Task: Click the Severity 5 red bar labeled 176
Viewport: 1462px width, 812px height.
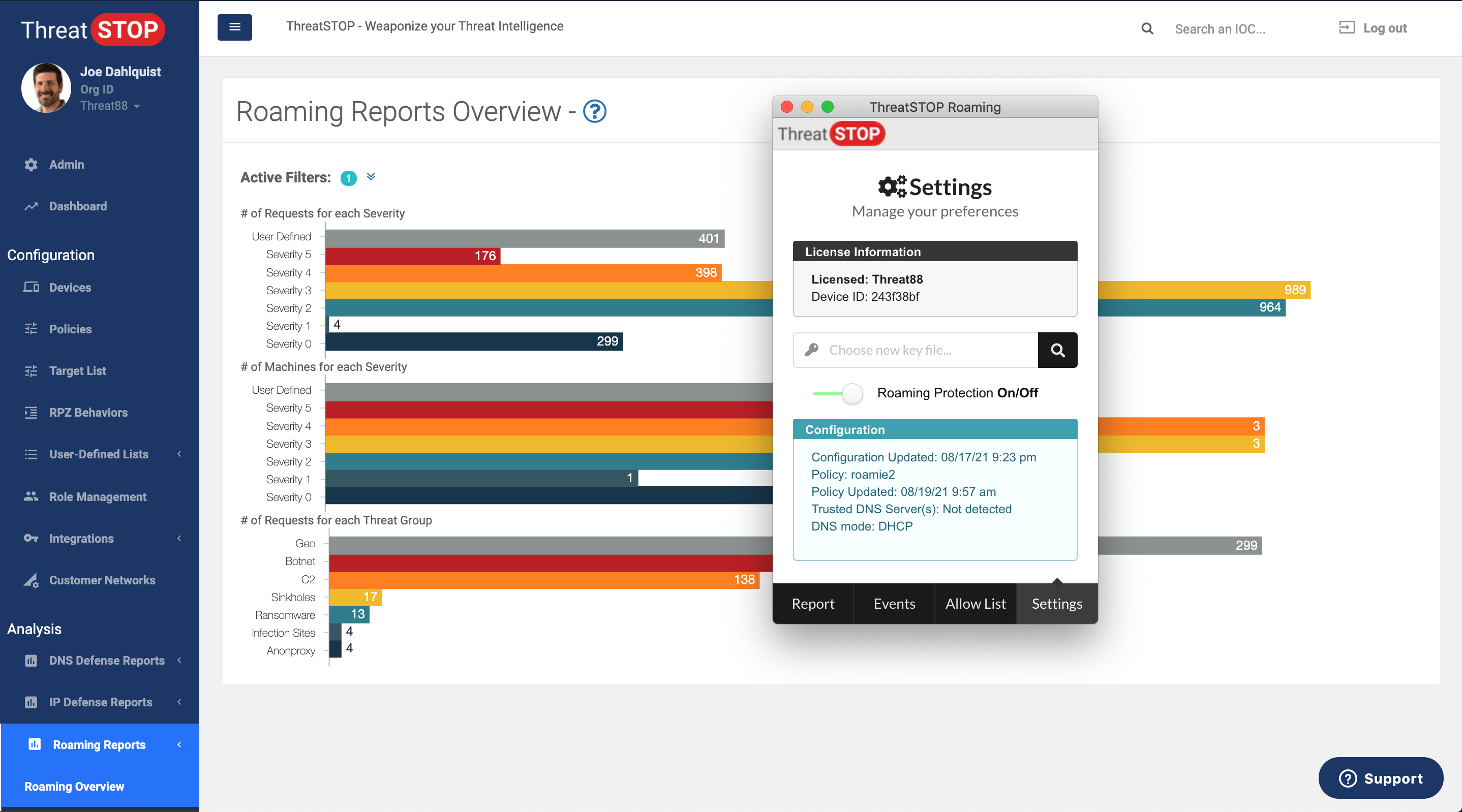Action: (x=412, y=256)
